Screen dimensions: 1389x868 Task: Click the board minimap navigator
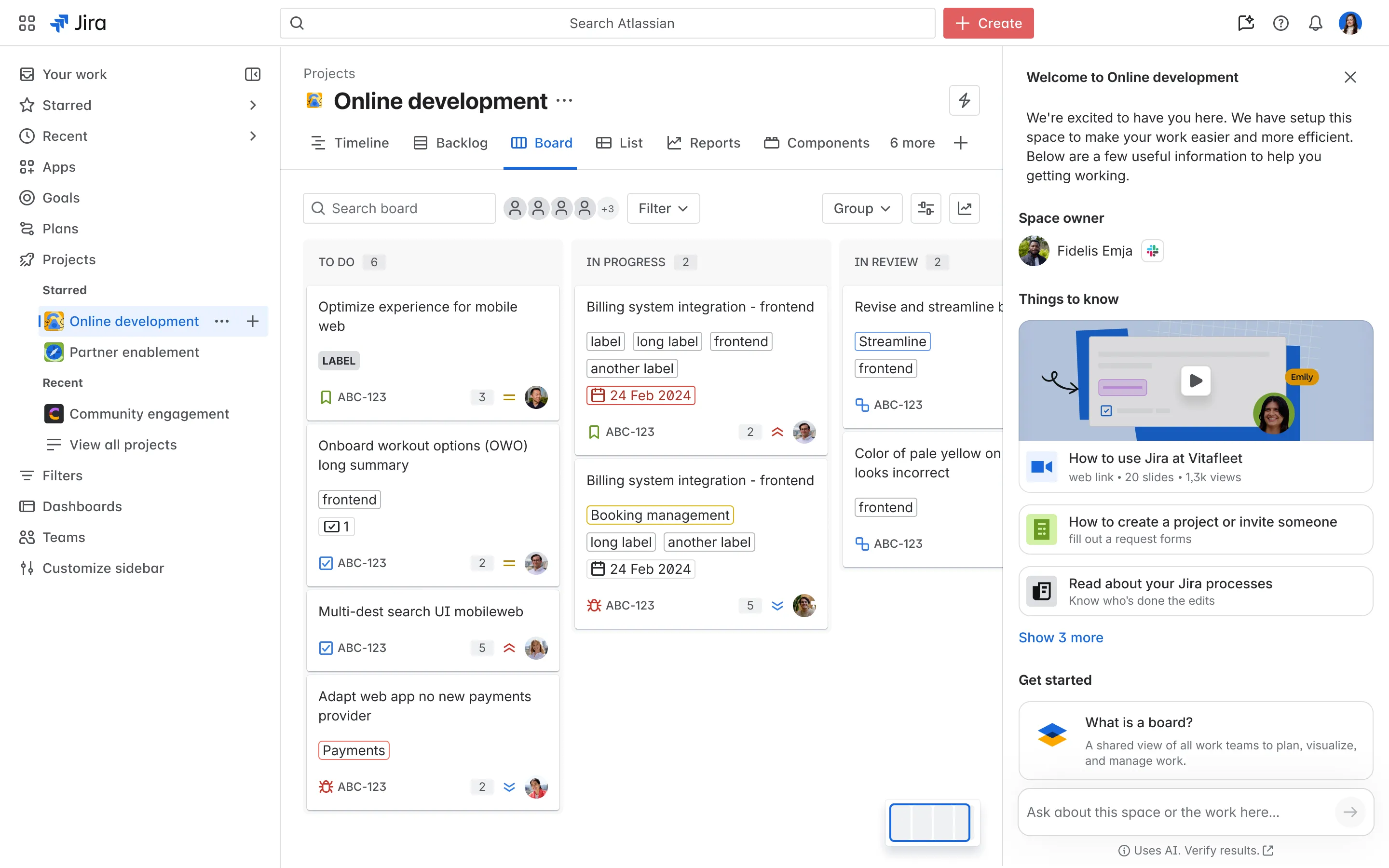click(x=929, y=823)
